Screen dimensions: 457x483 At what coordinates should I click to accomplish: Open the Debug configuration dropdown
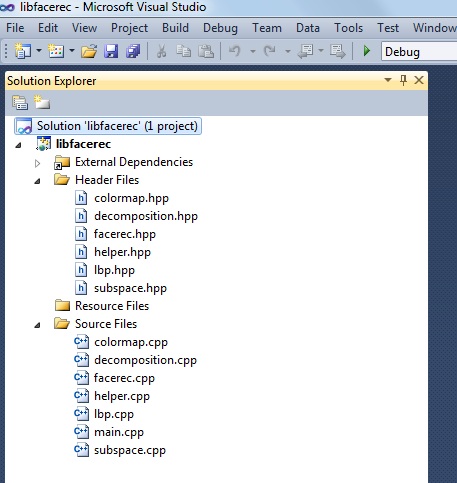pos(419,52)
